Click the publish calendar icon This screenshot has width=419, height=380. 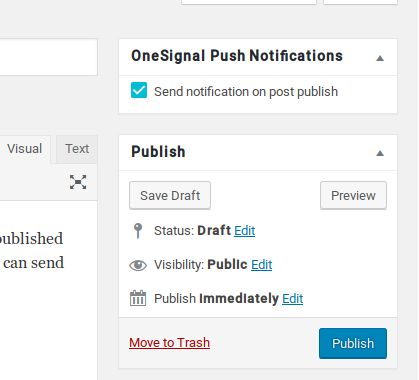pos(138,298)
